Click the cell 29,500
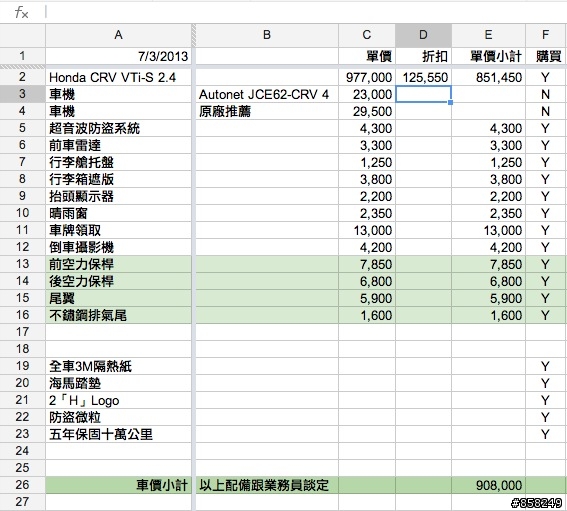 [x=367, y=111]
